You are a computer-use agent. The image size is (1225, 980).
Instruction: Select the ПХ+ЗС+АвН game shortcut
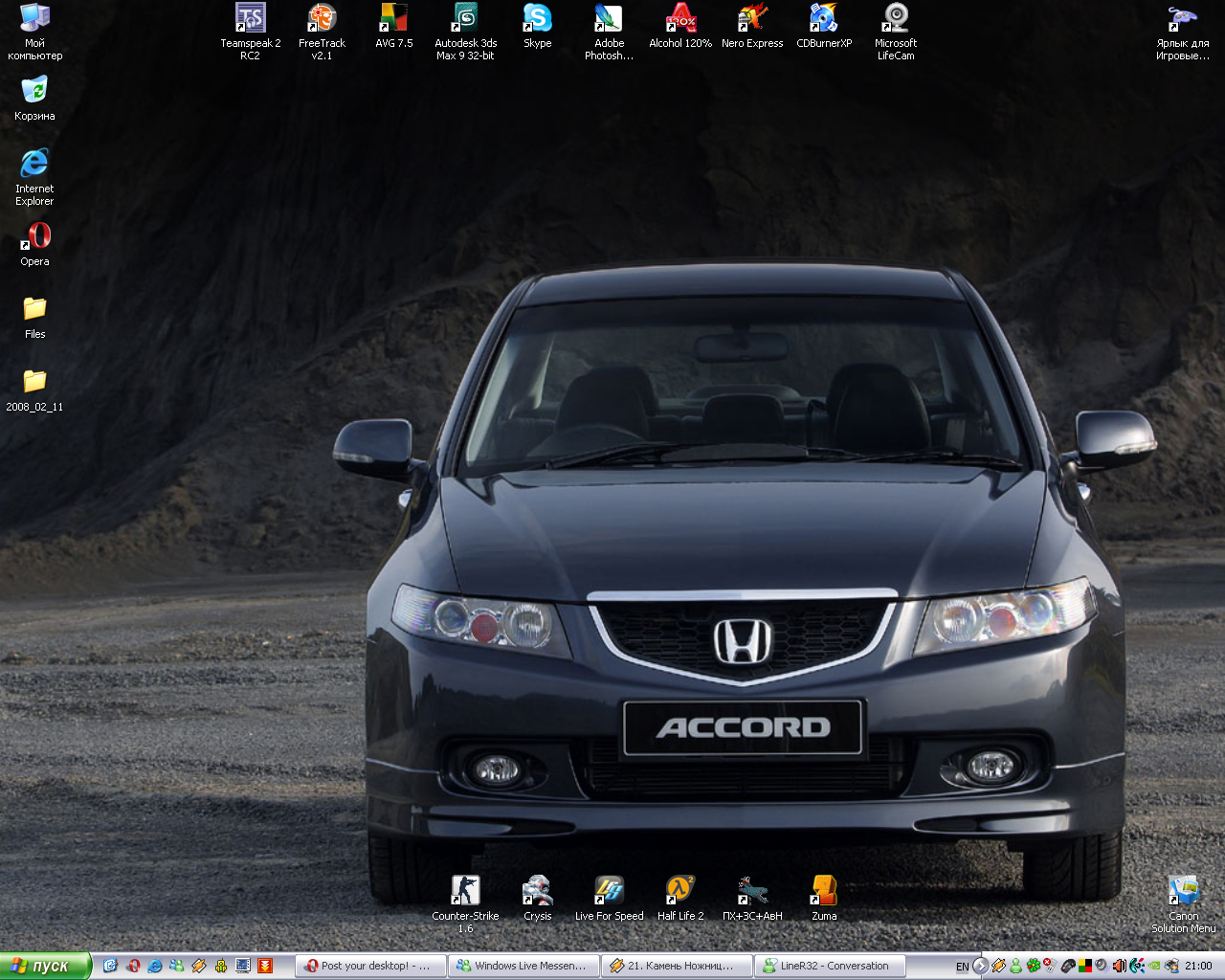752,899
